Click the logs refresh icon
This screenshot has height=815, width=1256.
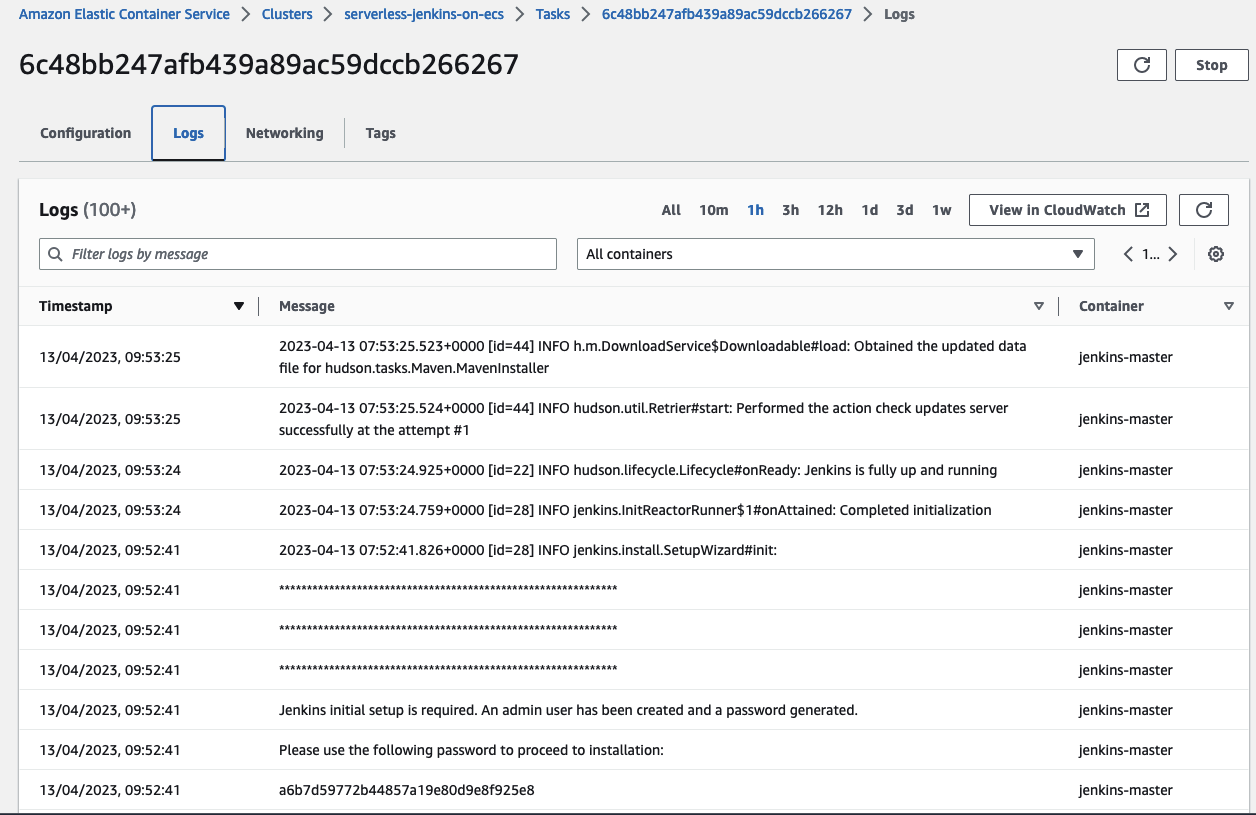coord(1203,210)
